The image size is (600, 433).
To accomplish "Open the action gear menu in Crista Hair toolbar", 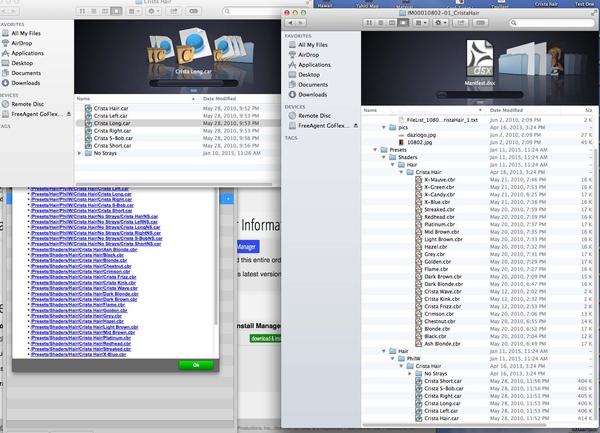I will click(153, 11).
